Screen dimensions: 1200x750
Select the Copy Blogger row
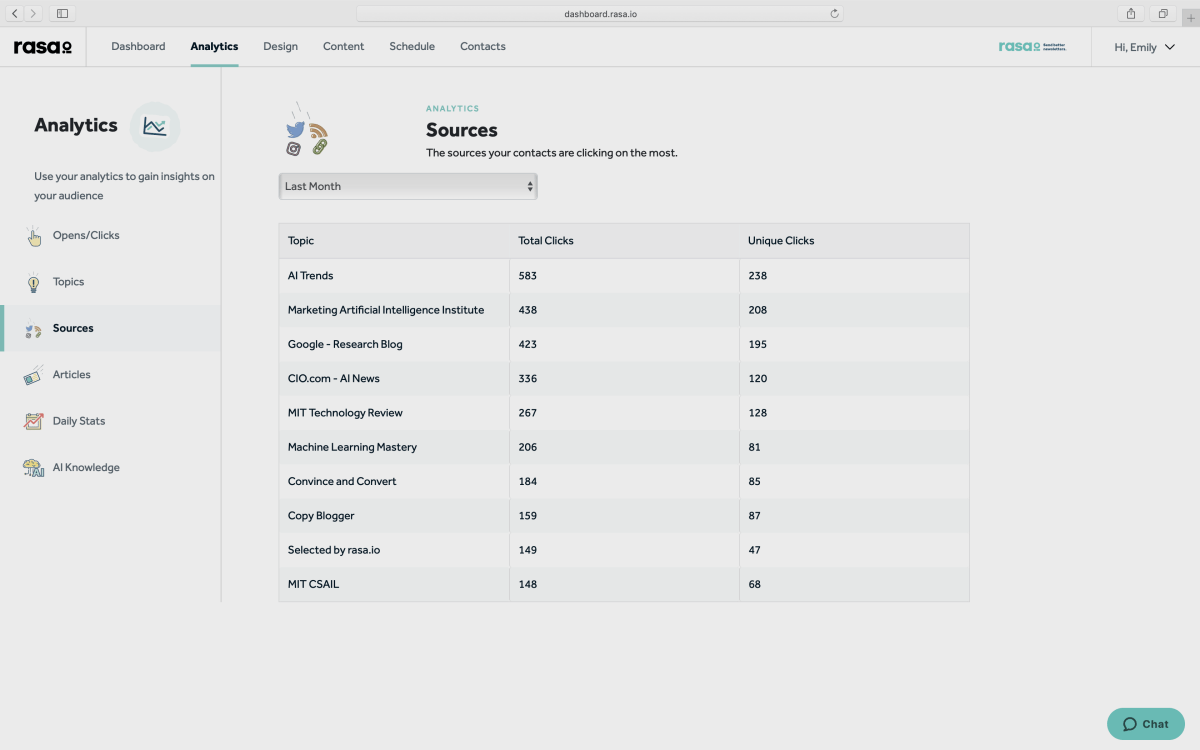point(624,516)
